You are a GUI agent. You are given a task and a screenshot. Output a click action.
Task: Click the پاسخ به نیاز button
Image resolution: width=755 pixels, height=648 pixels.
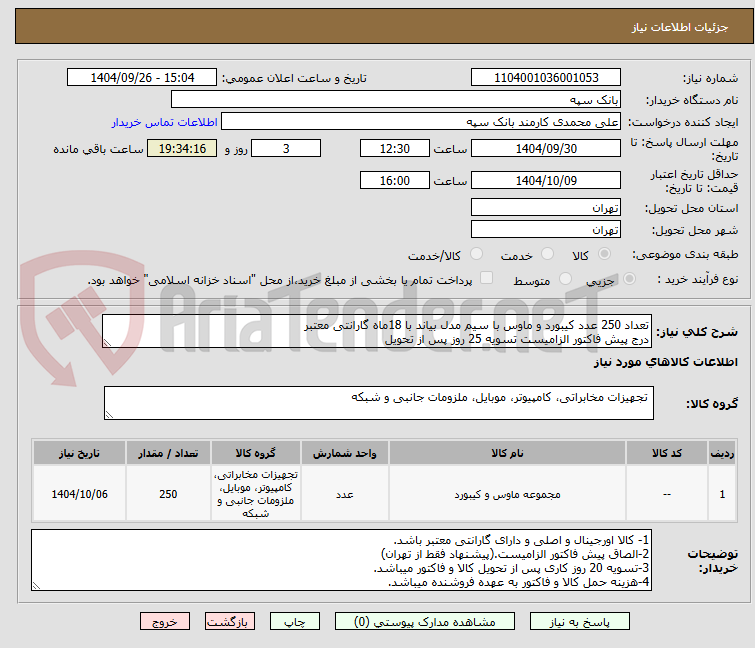579,622
